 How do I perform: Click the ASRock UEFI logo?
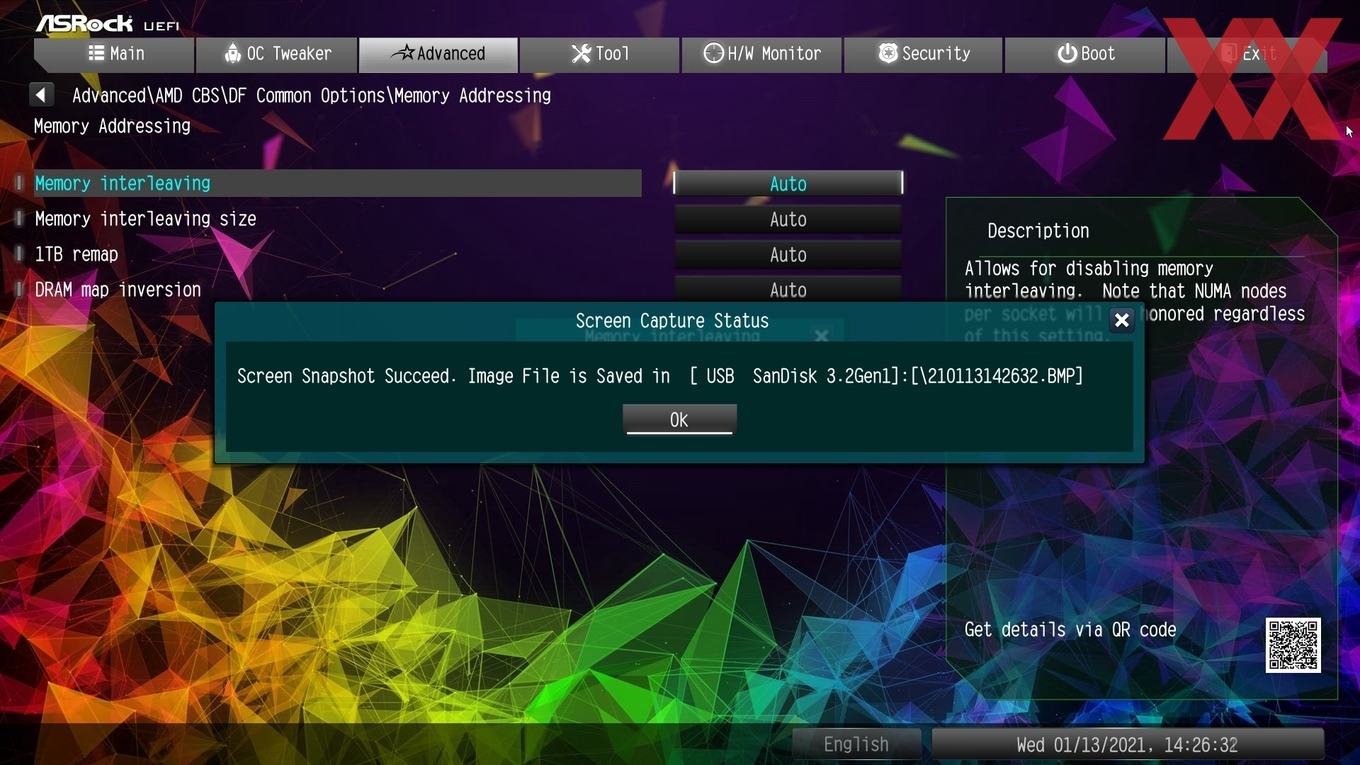coord(108,22)
